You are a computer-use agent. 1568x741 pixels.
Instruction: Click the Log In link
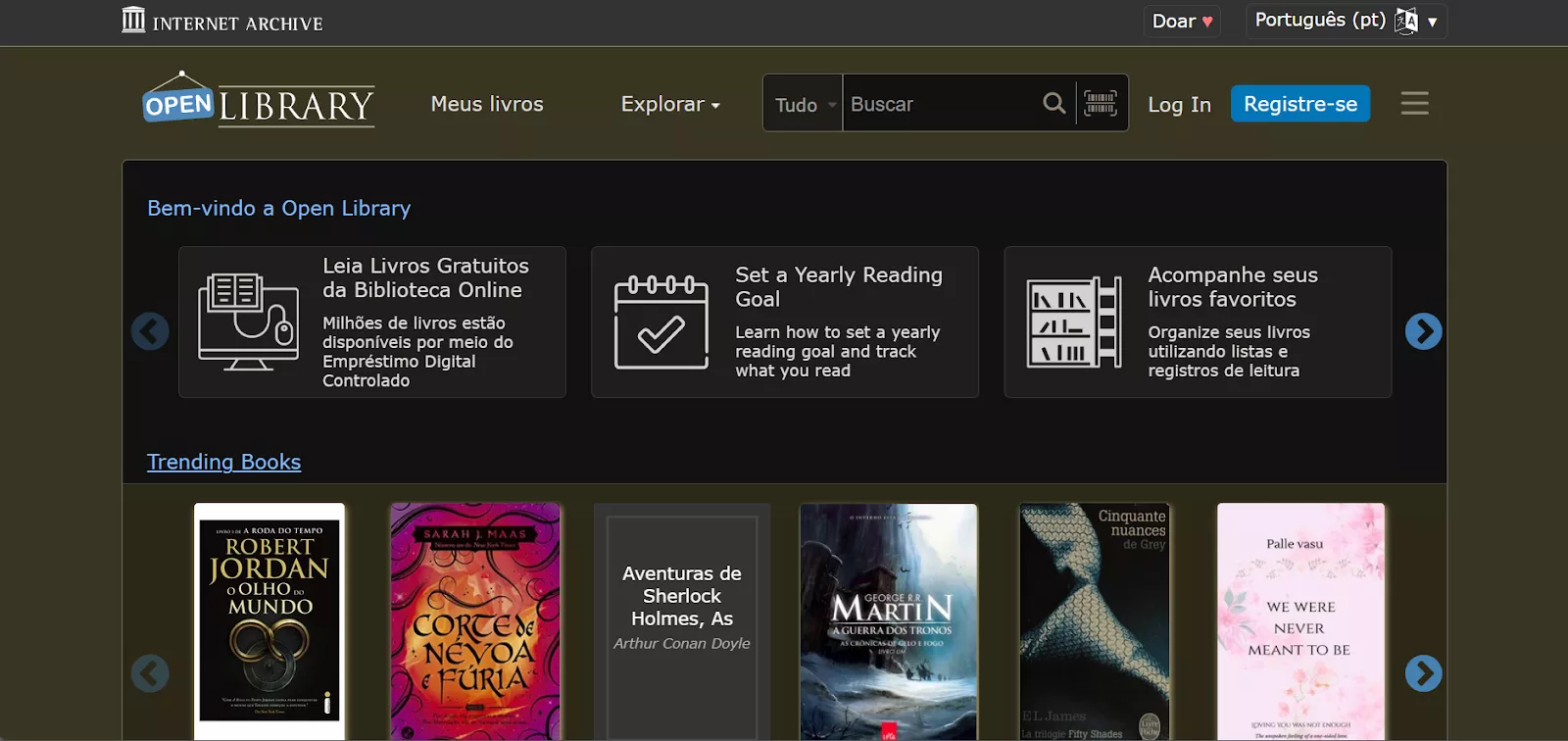coord(1179,104)
